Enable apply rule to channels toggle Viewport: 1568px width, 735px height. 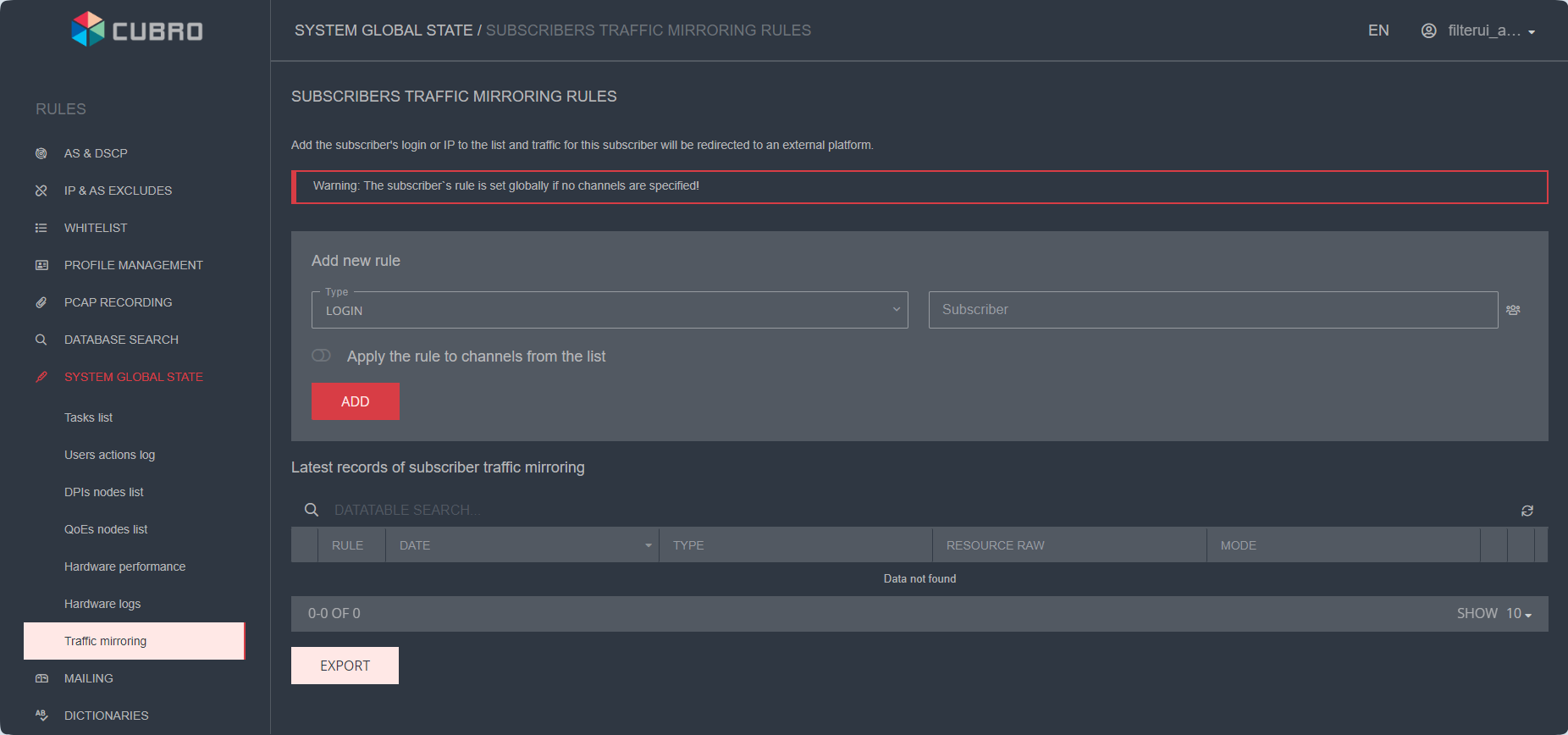click(321, 356)
